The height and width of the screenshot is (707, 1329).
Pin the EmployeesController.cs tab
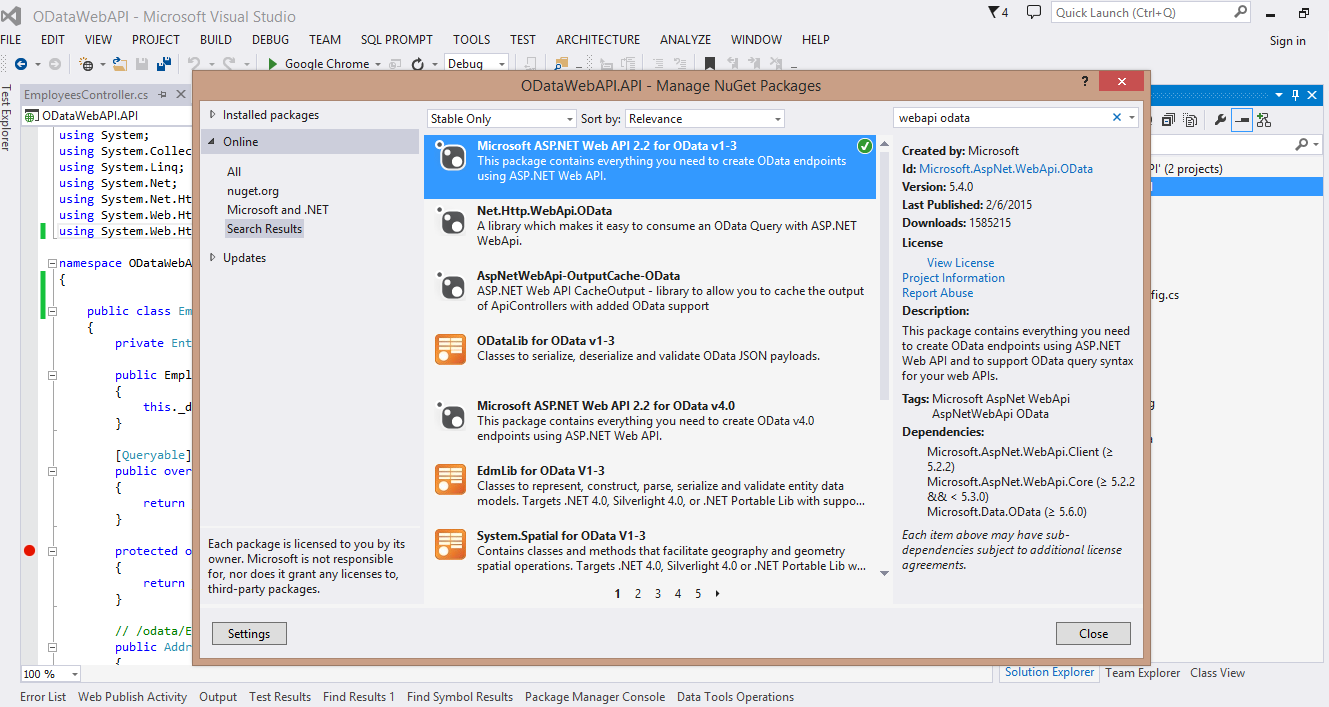[164, 95]
